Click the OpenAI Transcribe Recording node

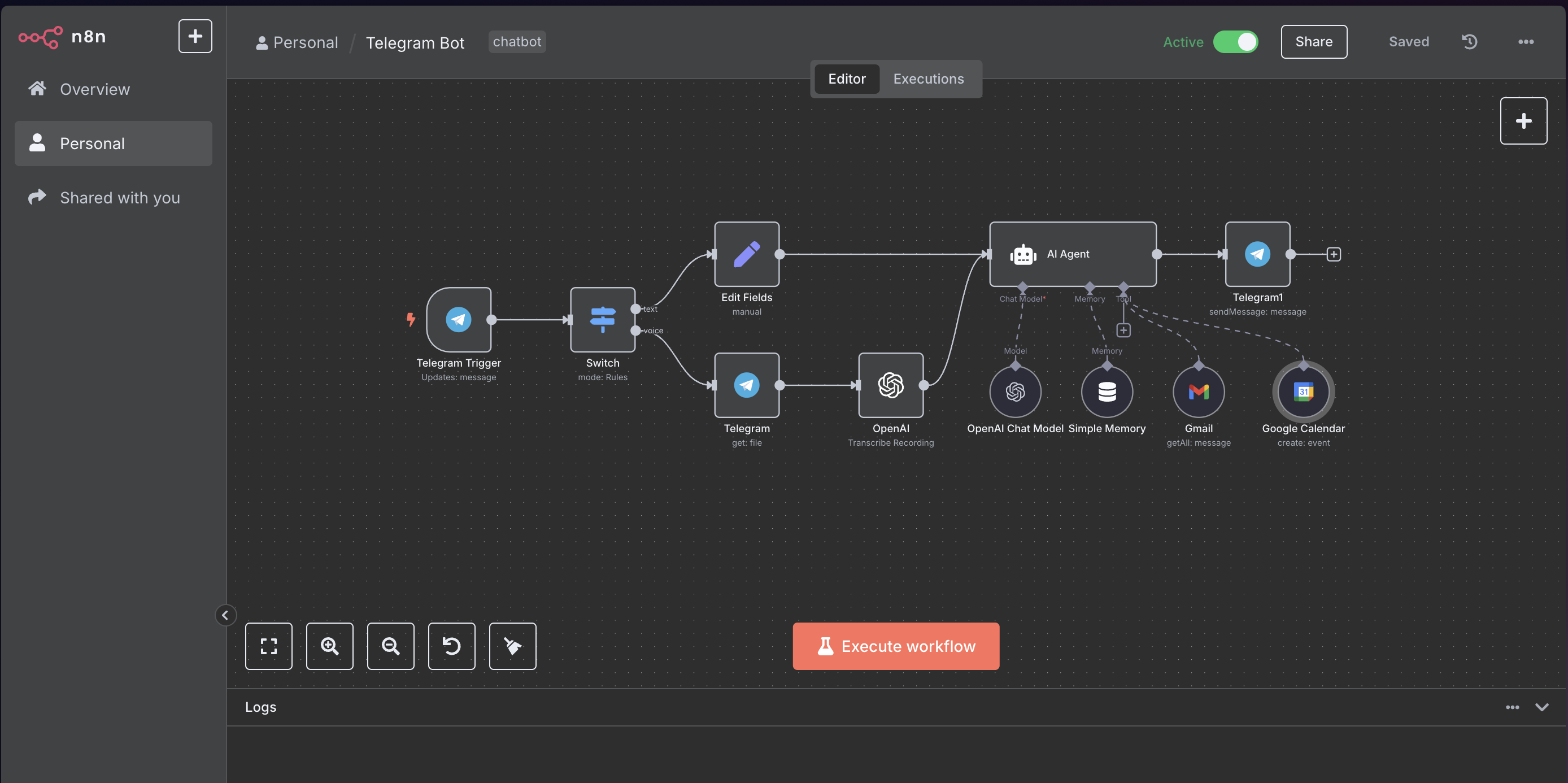(x=891, y=385)
